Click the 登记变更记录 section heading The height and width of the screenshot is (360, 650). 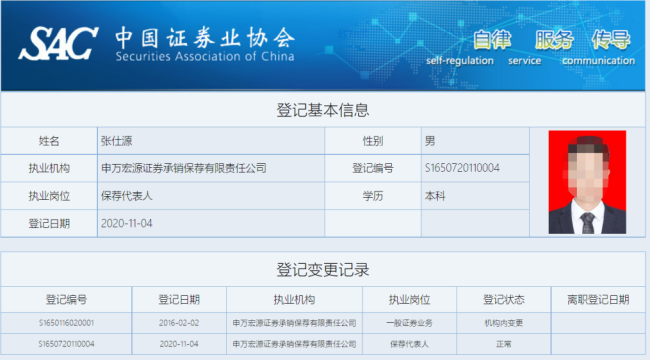coord(323,270)
